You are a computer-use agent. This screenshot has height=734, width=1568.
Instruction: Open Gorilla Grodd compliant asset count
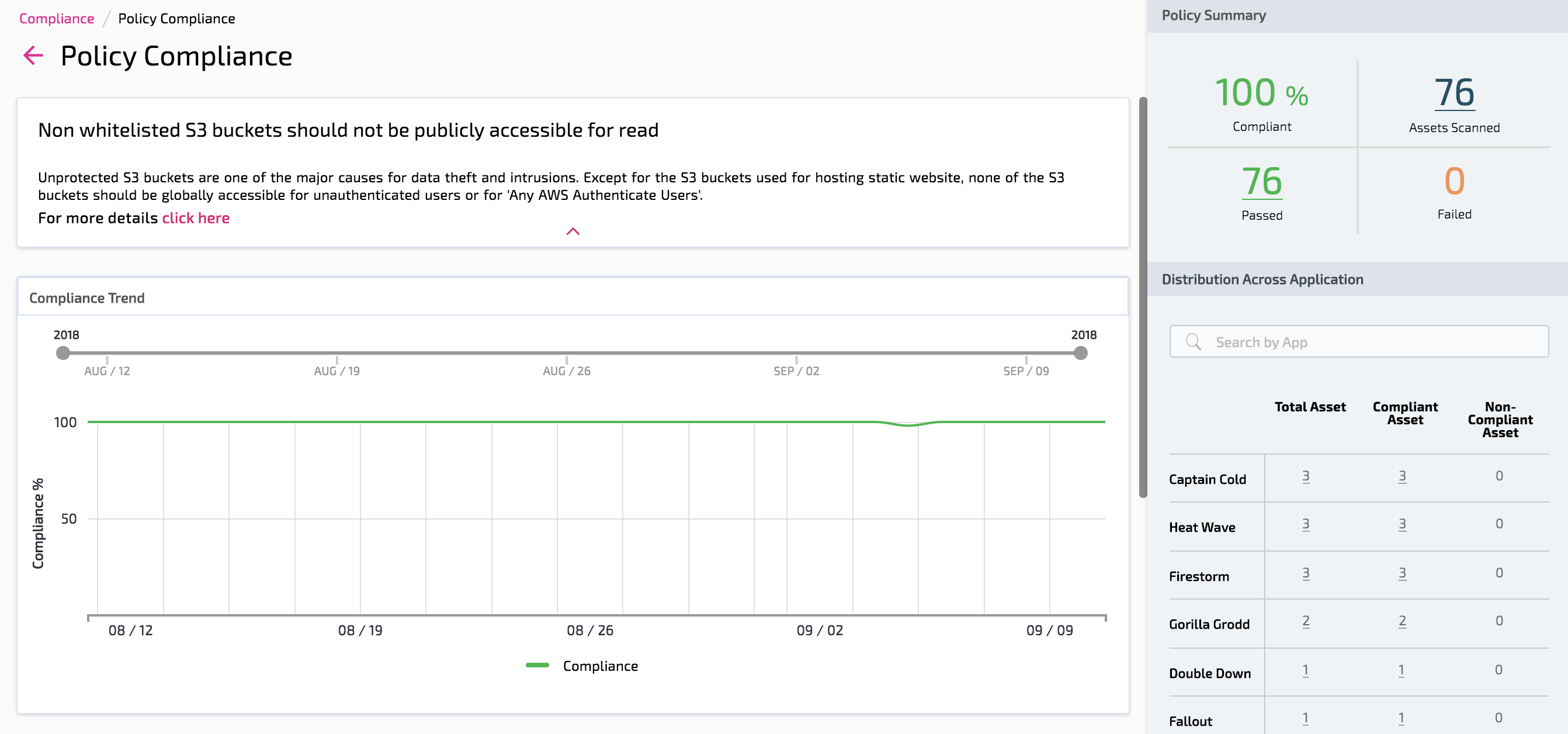tap(1402, 621)
